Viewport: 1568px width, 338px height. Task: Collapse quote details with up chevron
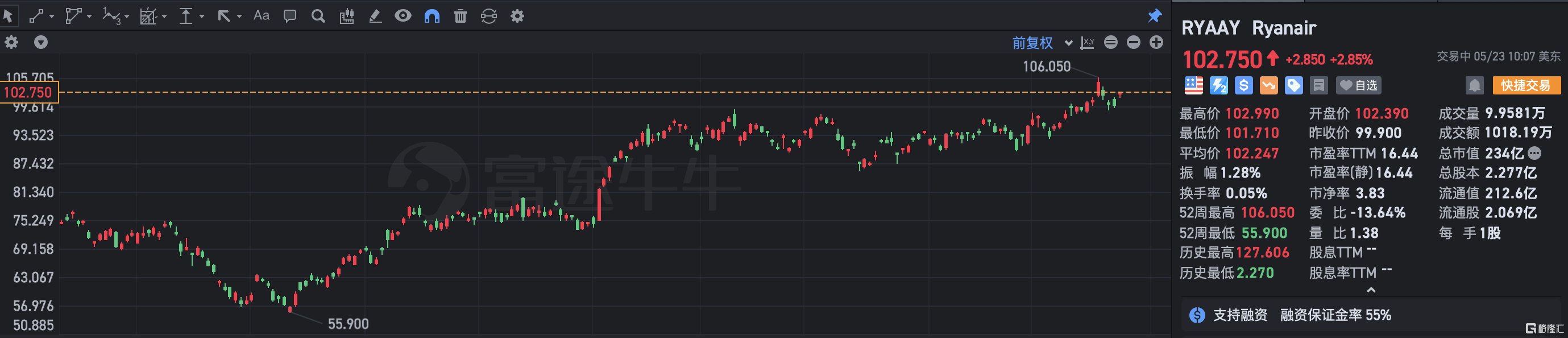click(x=1371, y=290)
